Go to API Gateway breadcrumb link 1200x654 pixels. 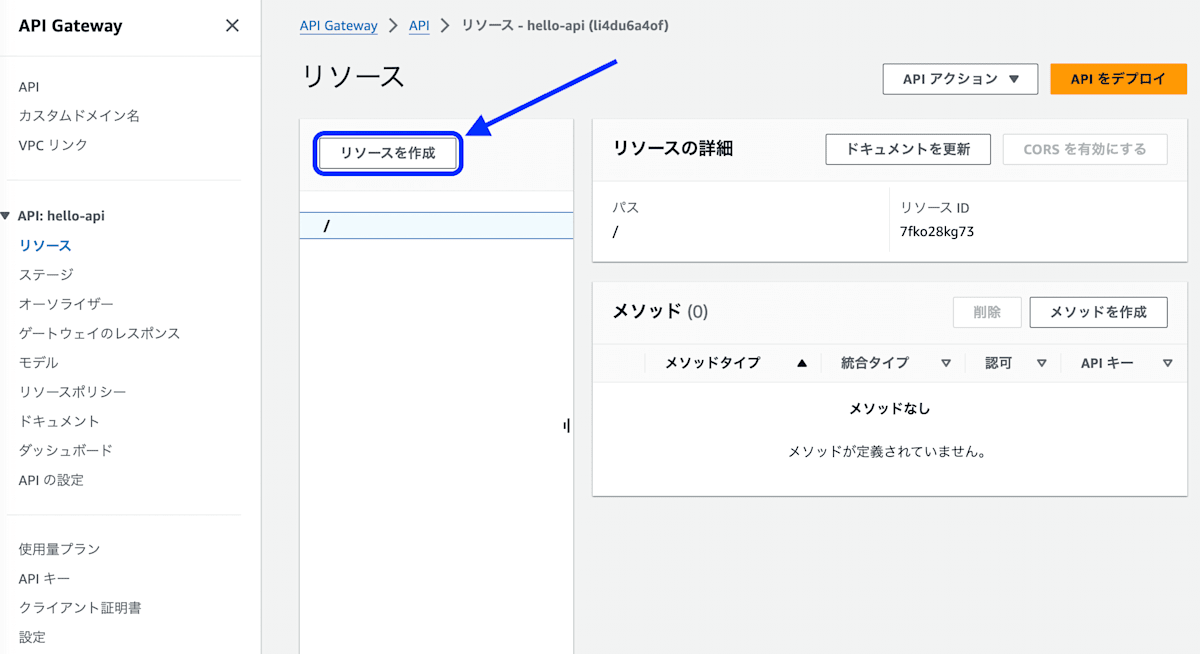click(x=339, y=26)
